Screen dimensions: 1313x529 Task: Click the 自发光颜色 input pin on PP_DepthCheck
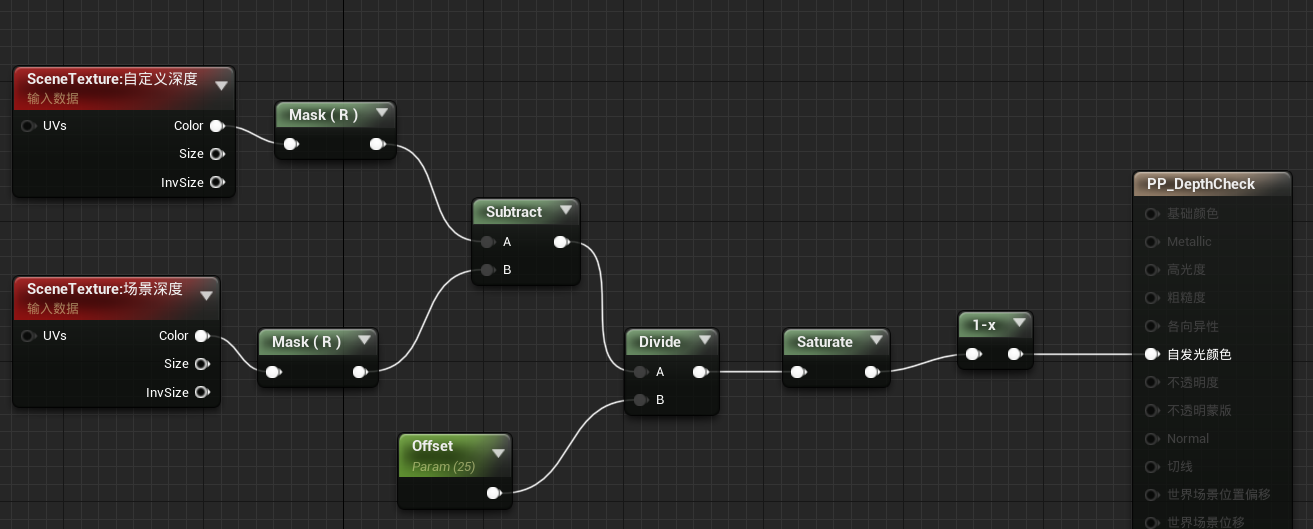click(x=1152, y=354)
